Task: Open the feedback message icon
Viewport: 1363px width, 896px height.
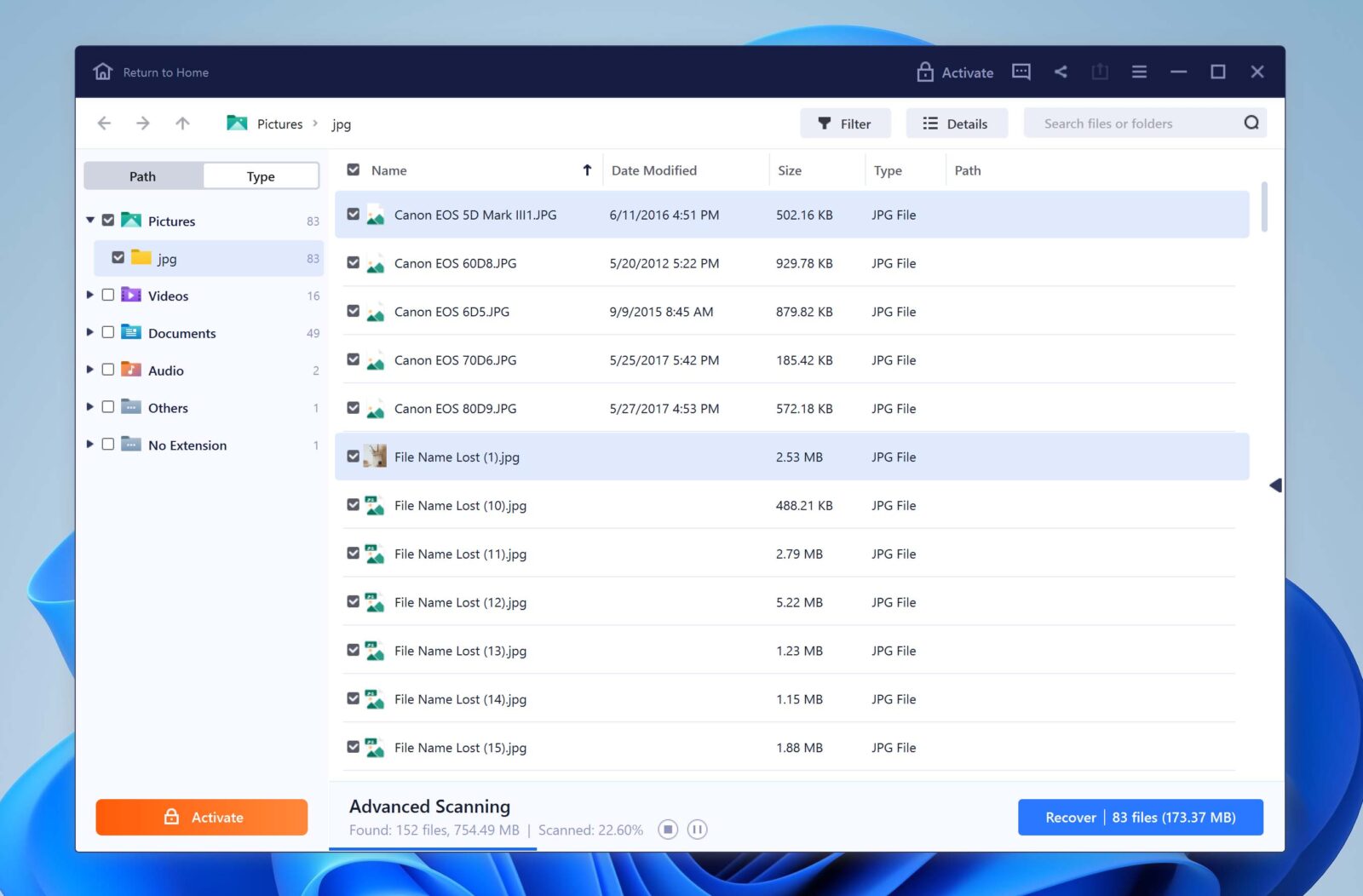Action: click(x=1021, y=72)
